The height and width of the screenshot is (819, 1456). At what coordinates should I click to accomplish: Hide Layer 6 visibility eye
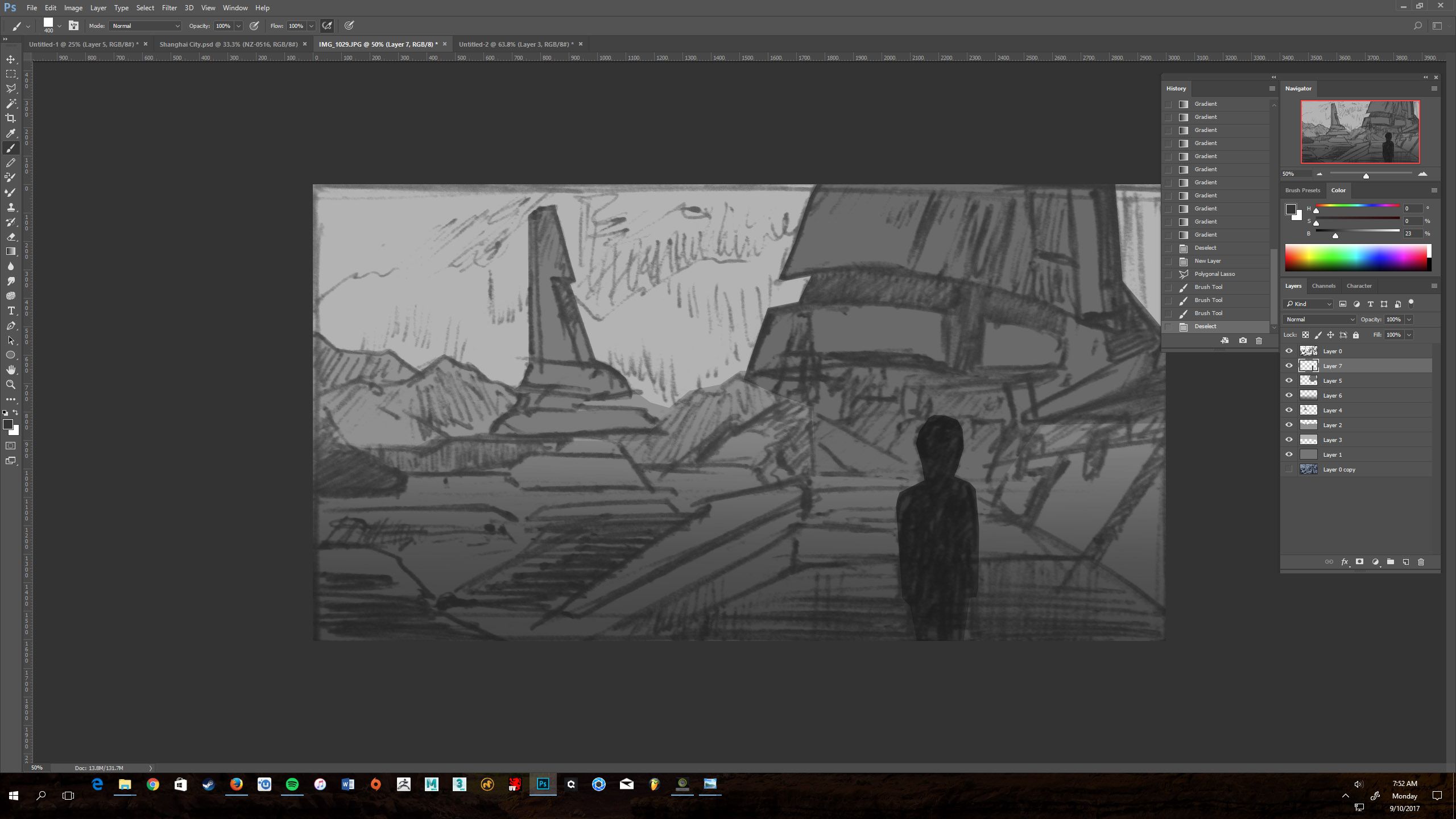[1289, 395]
